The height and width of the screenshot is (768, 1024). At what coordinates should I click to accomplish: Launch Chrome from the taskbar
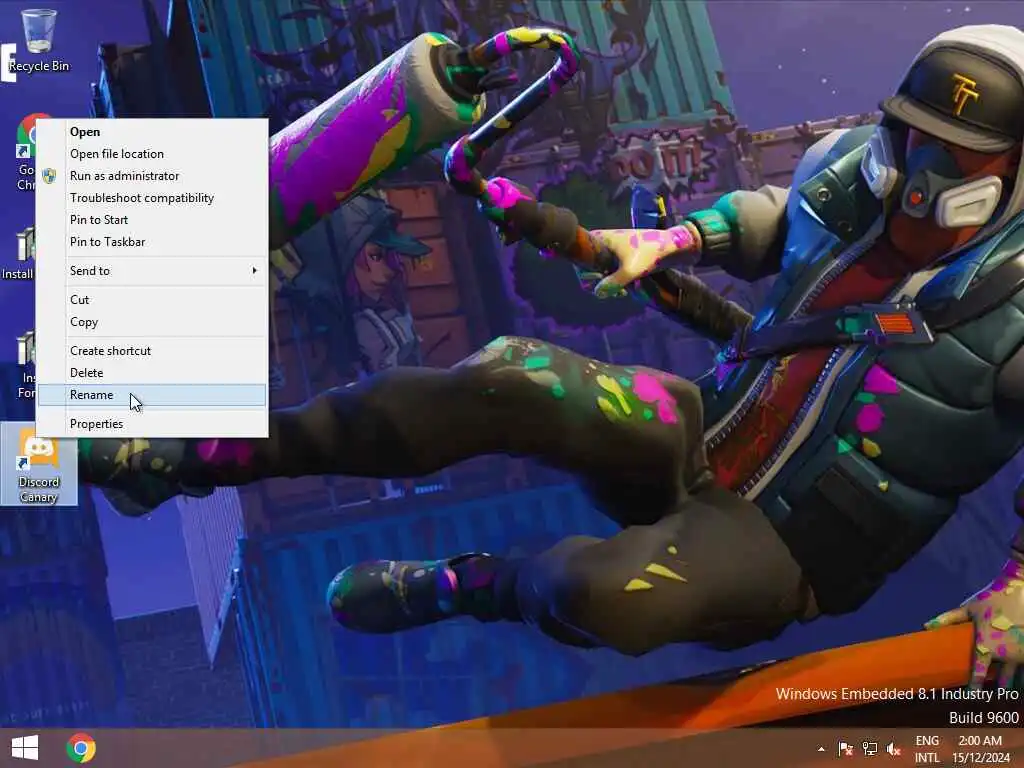(x=81, y=748)
